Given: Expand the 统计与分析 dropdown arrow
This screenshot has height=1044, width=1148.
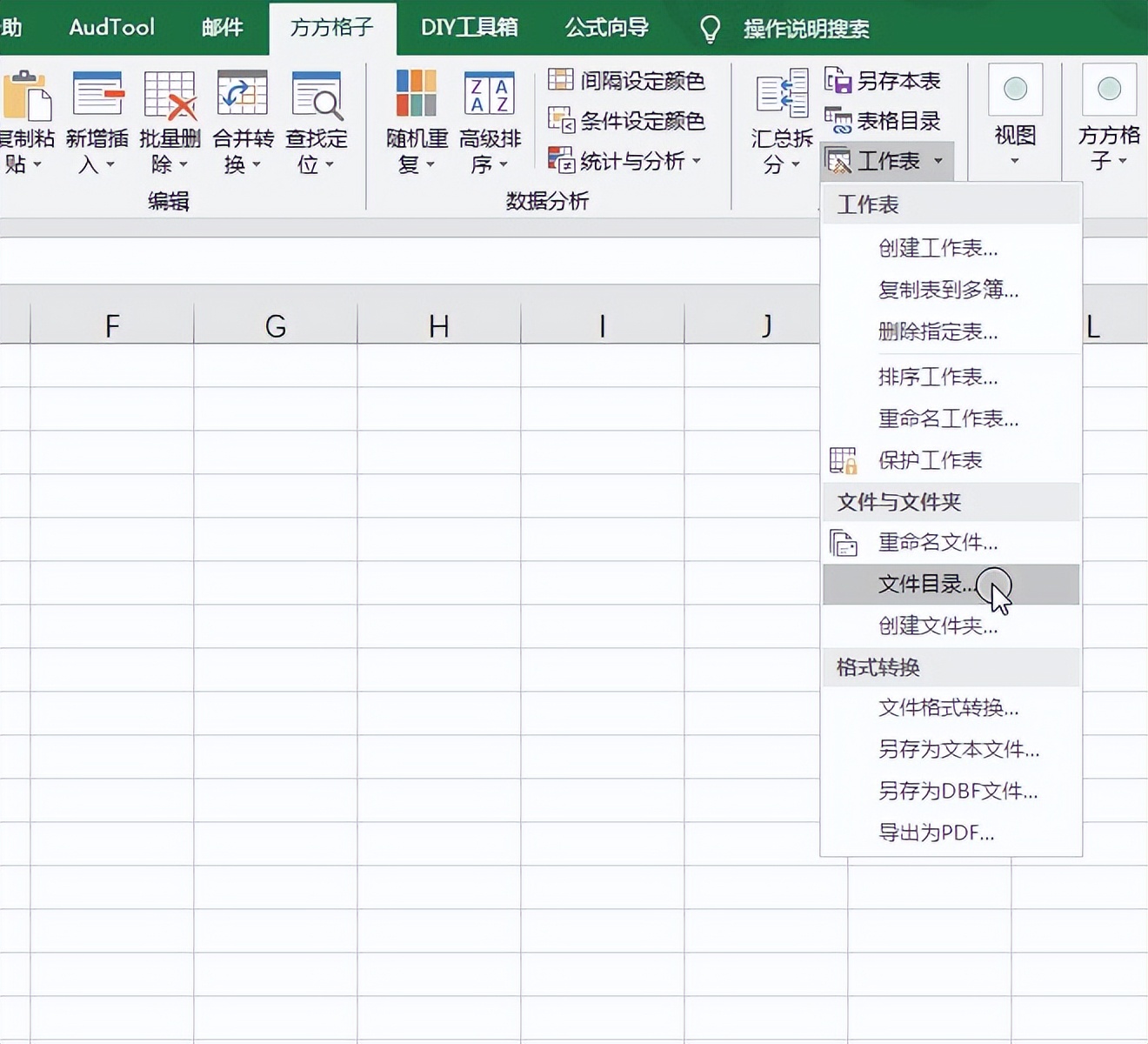Looking at the screenshot, I should coord(698,161).
